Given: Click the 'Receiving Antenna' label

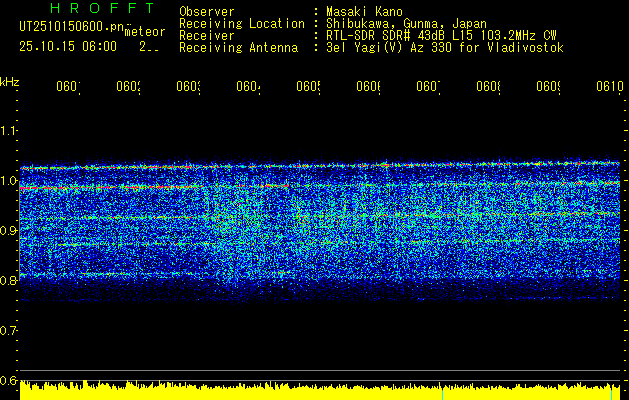Looking at the screenshot, I should 239,48.
